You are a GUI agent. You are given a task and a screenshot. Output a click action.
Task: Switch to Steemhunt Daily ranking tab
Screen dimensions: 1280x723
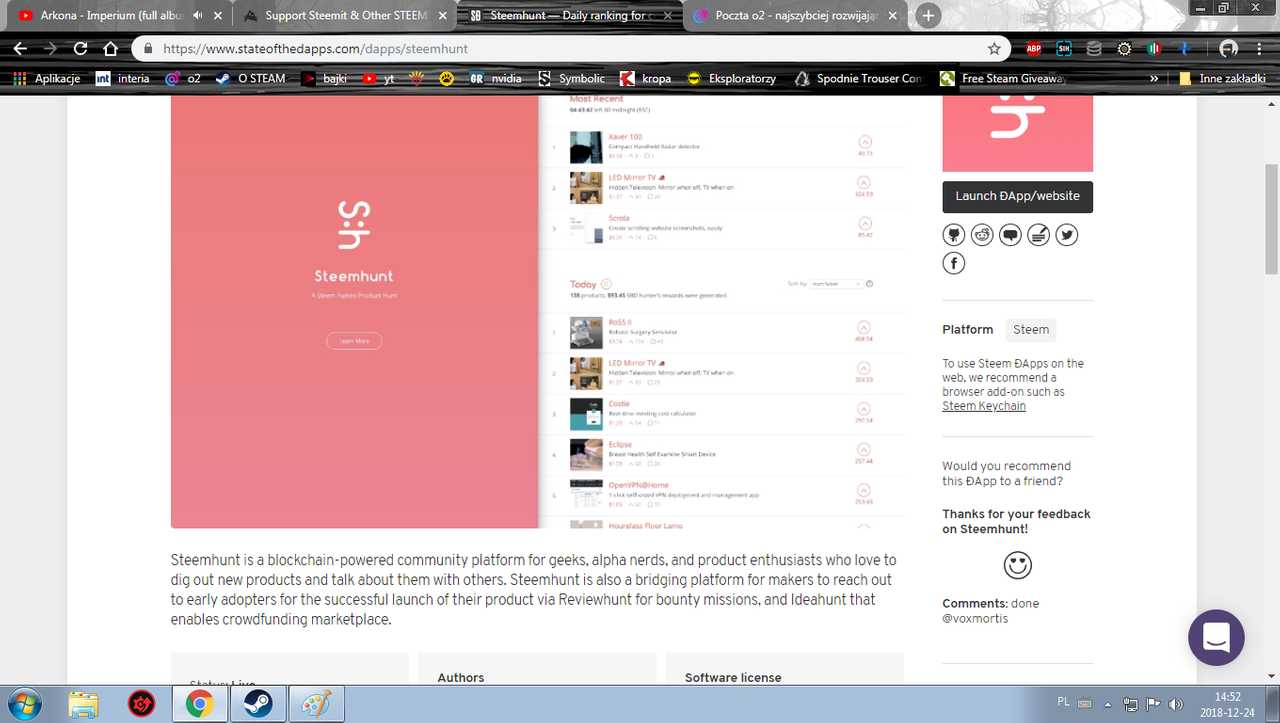pyautogui.click(x=570, y=16)
